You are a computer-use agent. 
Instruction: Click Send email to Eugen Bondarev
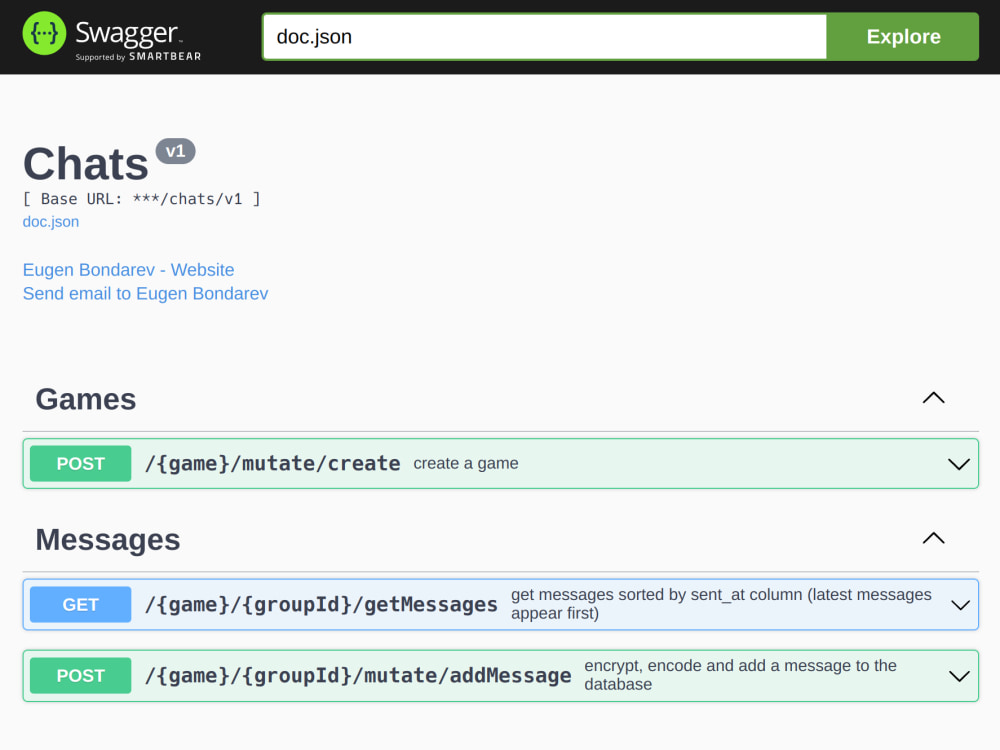click(145, 293)
